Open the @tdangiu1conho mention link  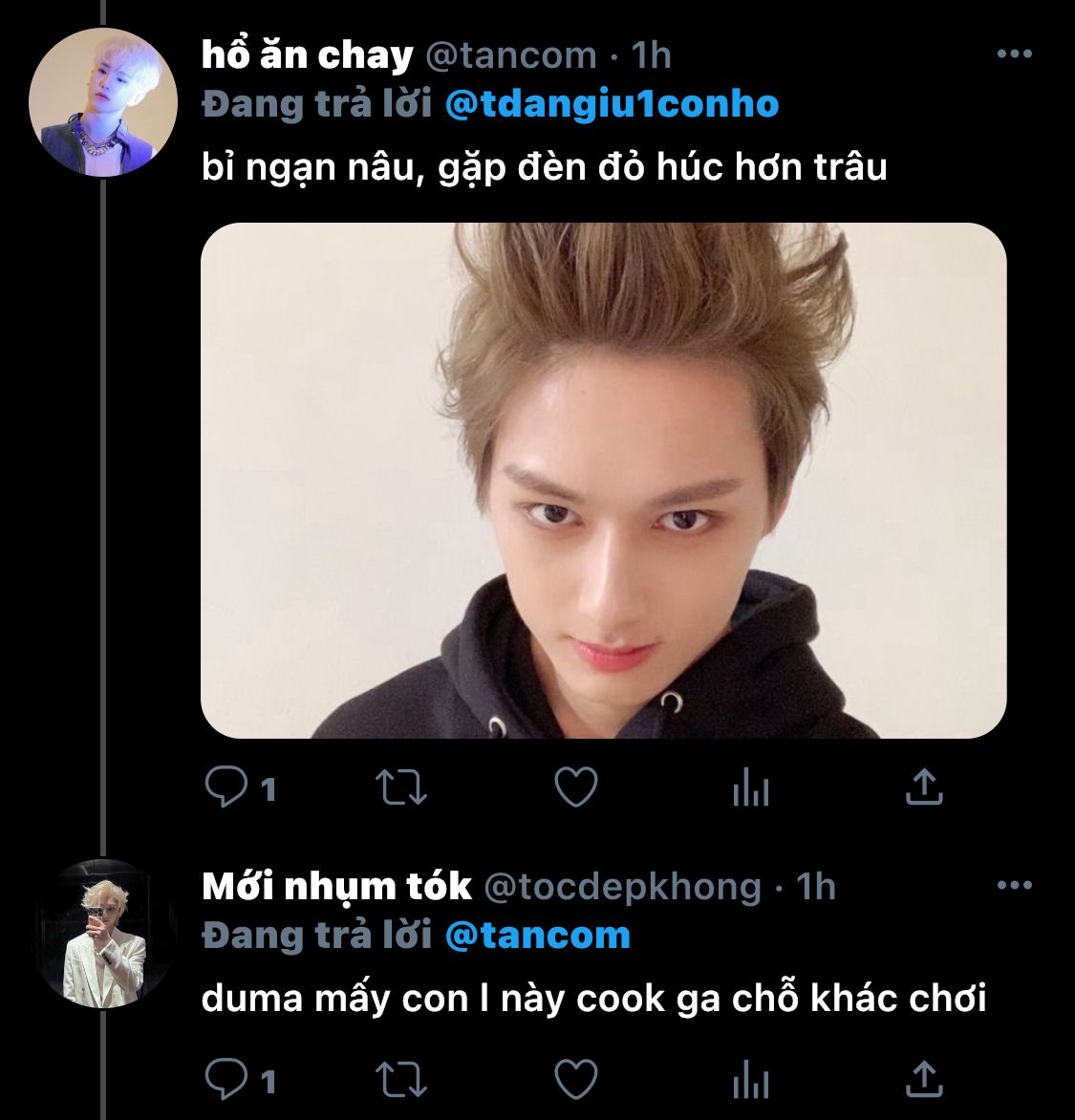pos(612,104)
